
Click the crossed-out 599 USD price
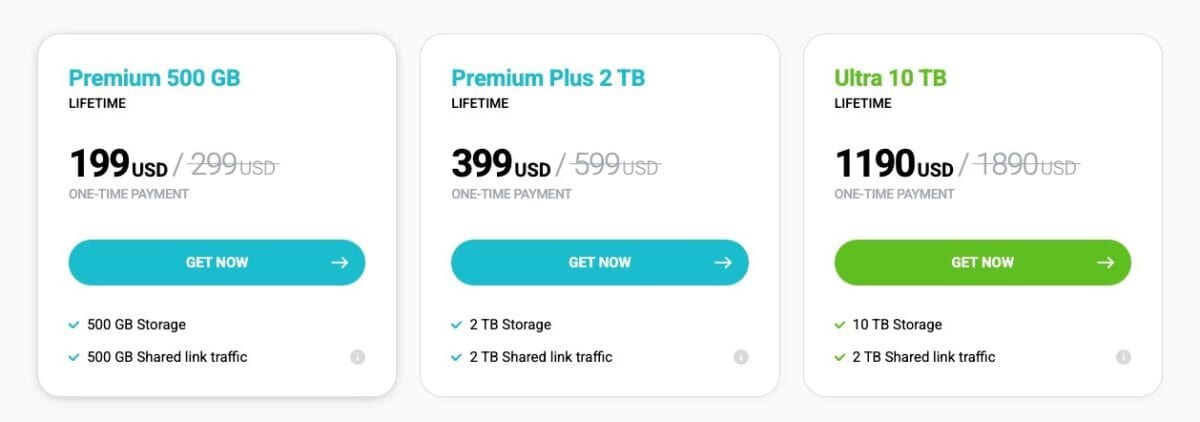(615, 164)
